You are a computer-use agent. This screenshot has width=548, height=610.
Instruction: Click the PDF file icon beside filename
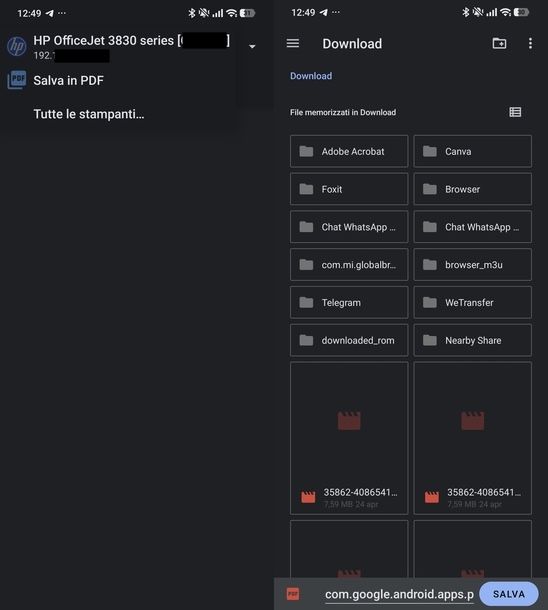293,594
